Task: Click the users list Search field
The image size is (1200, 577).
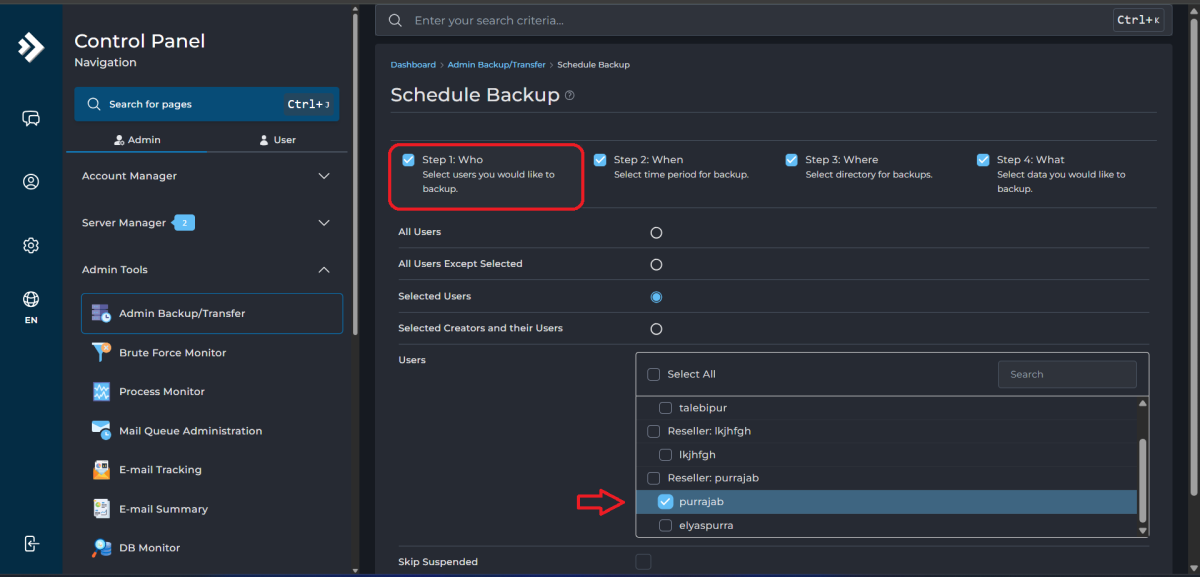Action: [x=1066, y=374]
